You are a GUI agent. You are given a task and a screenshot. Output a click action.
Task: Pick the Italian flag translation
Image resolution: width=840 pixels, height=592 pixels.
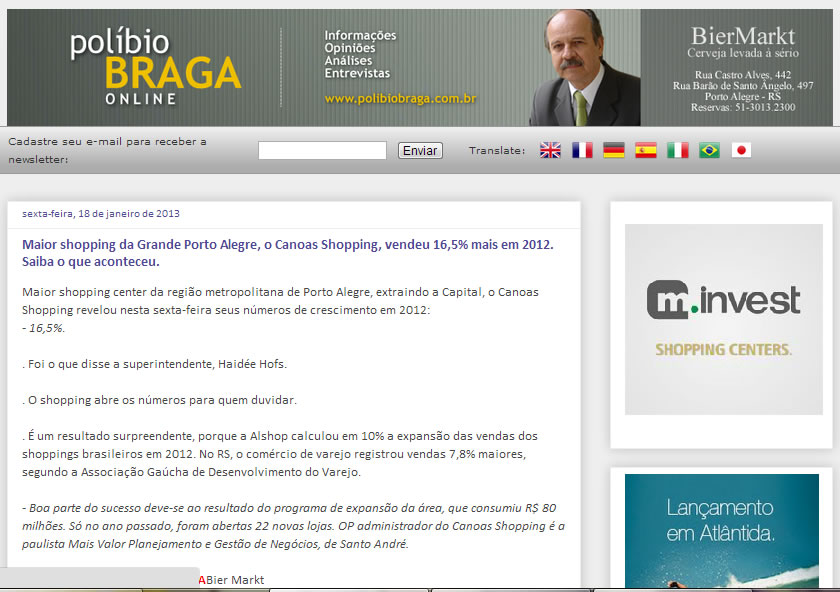click(x=678, y=150)
